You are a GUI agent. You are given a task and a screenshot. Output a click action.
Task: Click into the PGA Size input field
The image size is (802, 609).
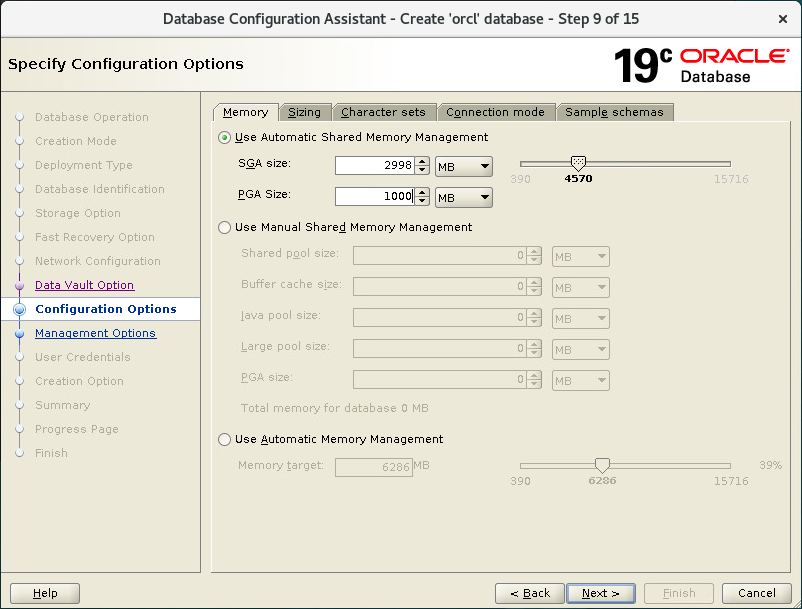pos(374,196)
